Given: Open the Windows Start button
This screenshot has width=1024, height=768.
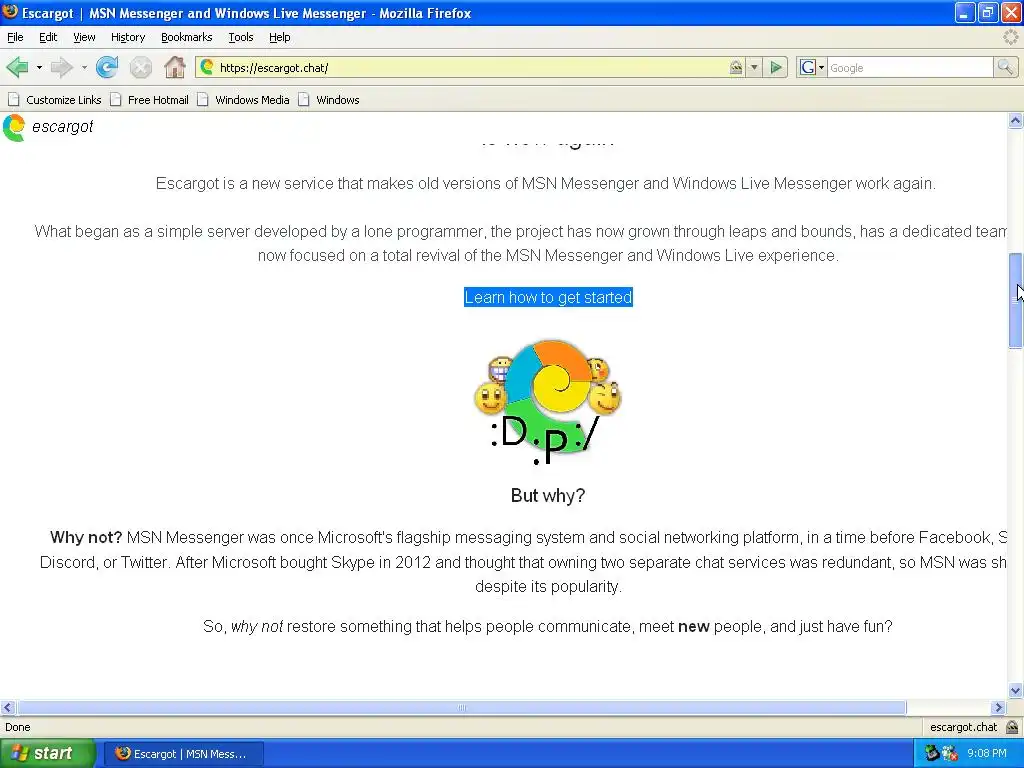Looking at the screenshot, I should coord(46,753).
